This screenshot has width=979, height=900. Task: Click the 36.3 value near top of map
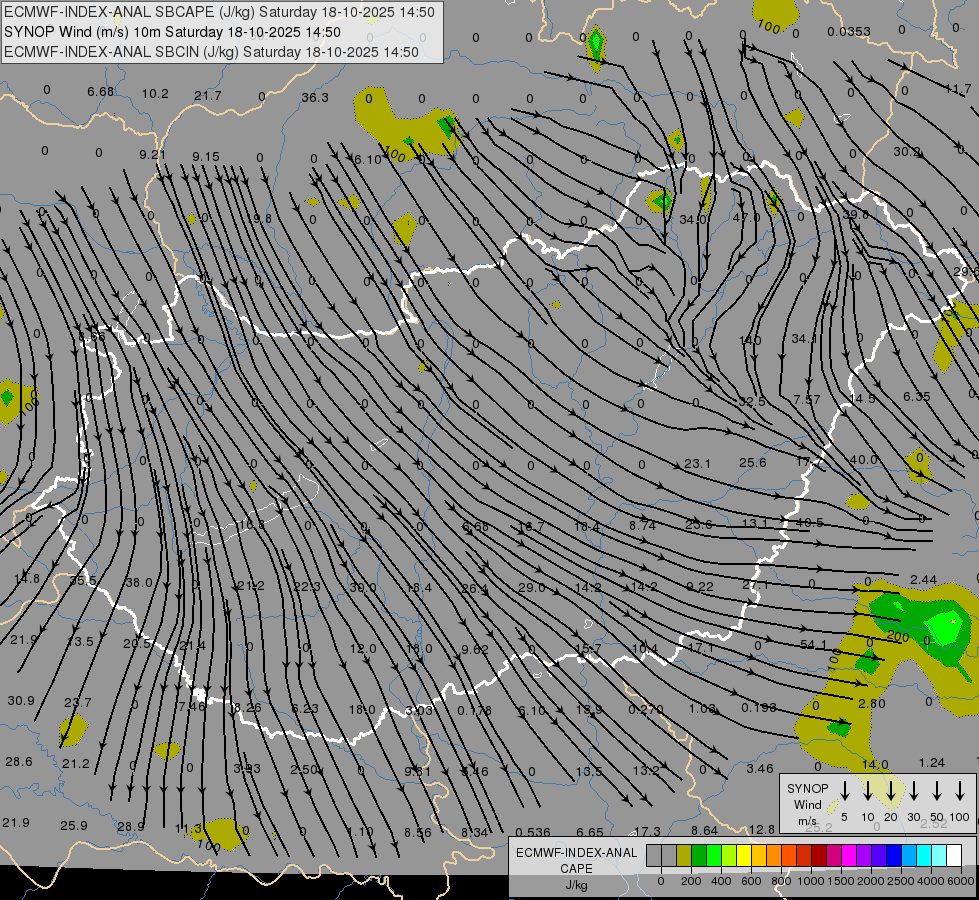tap(315, 97)
